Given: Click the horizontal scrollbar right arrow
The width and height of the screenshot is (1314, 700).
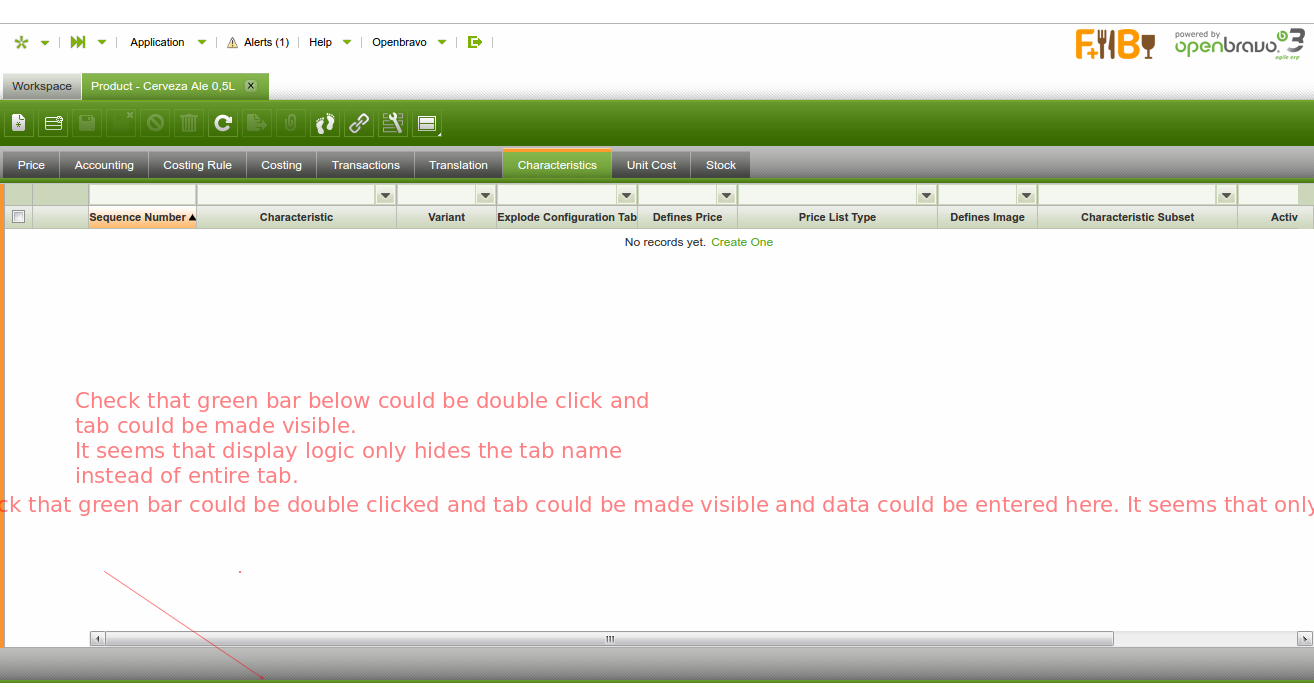Looking at the screenshot, I should [1304, 638].
